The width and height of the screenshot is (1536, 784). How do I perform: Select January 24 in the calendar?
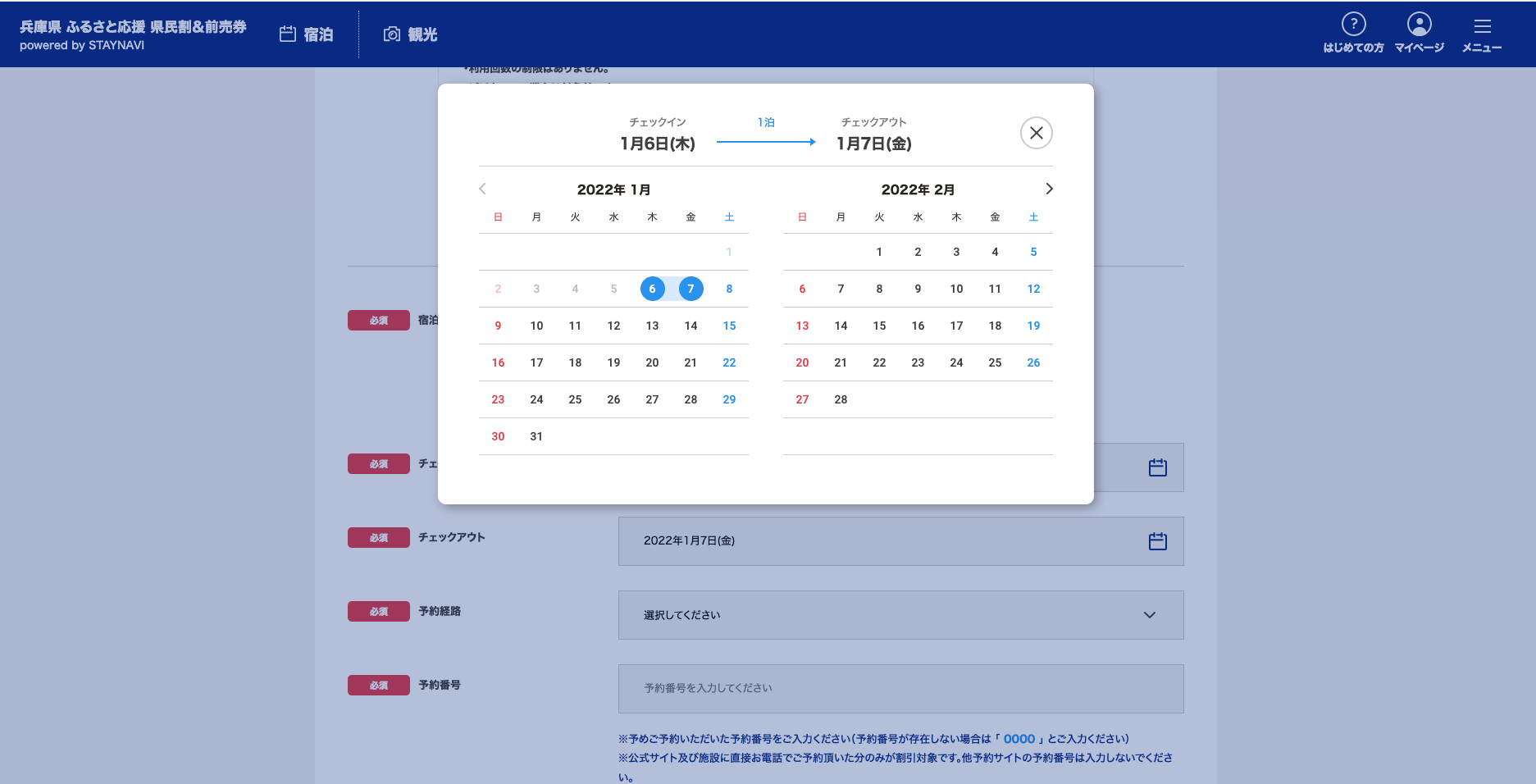[x=536, y=399]
